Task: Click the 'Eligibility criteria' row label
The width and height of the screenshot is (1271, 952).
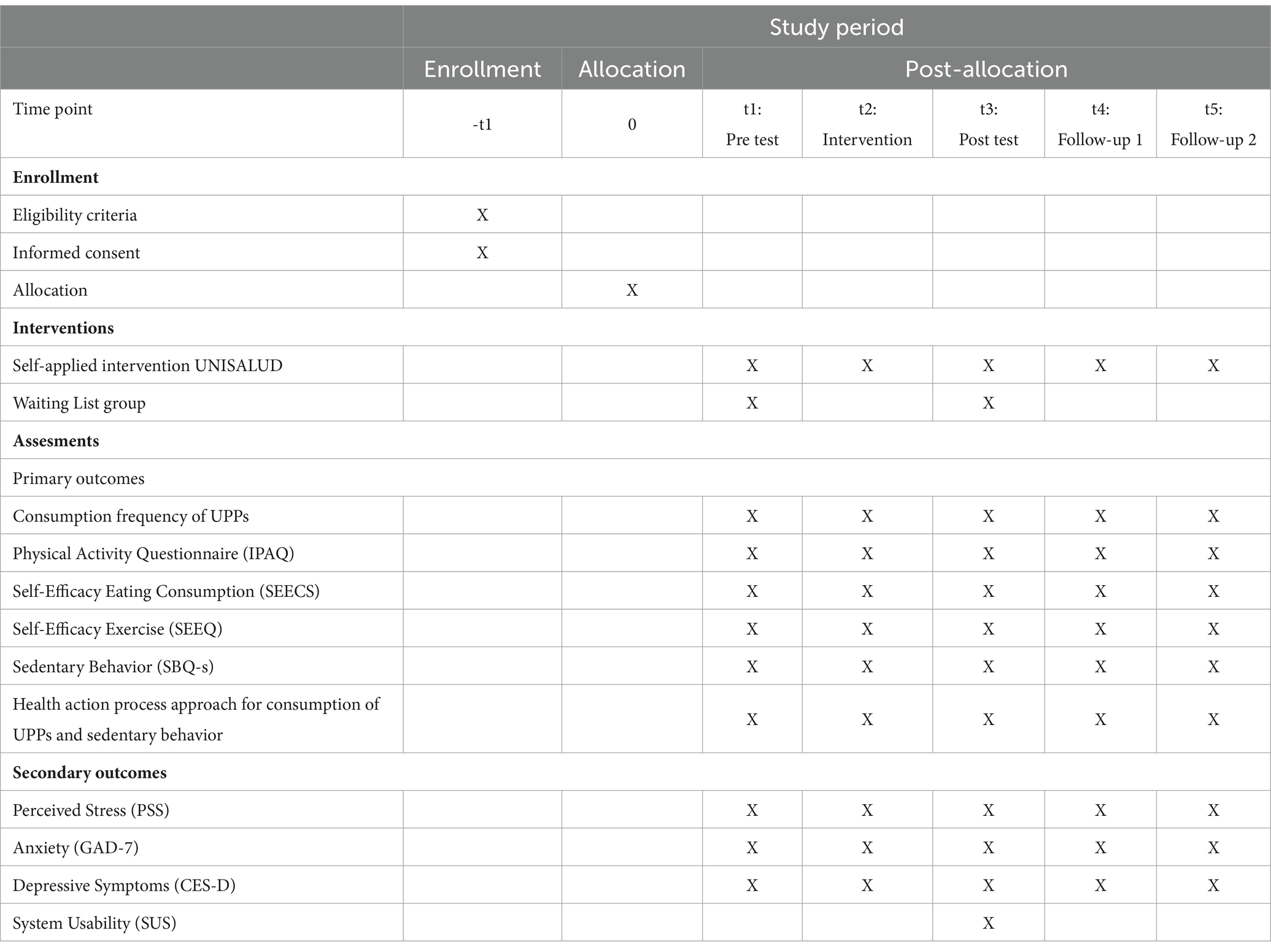Action: click(x=75, y=215)
